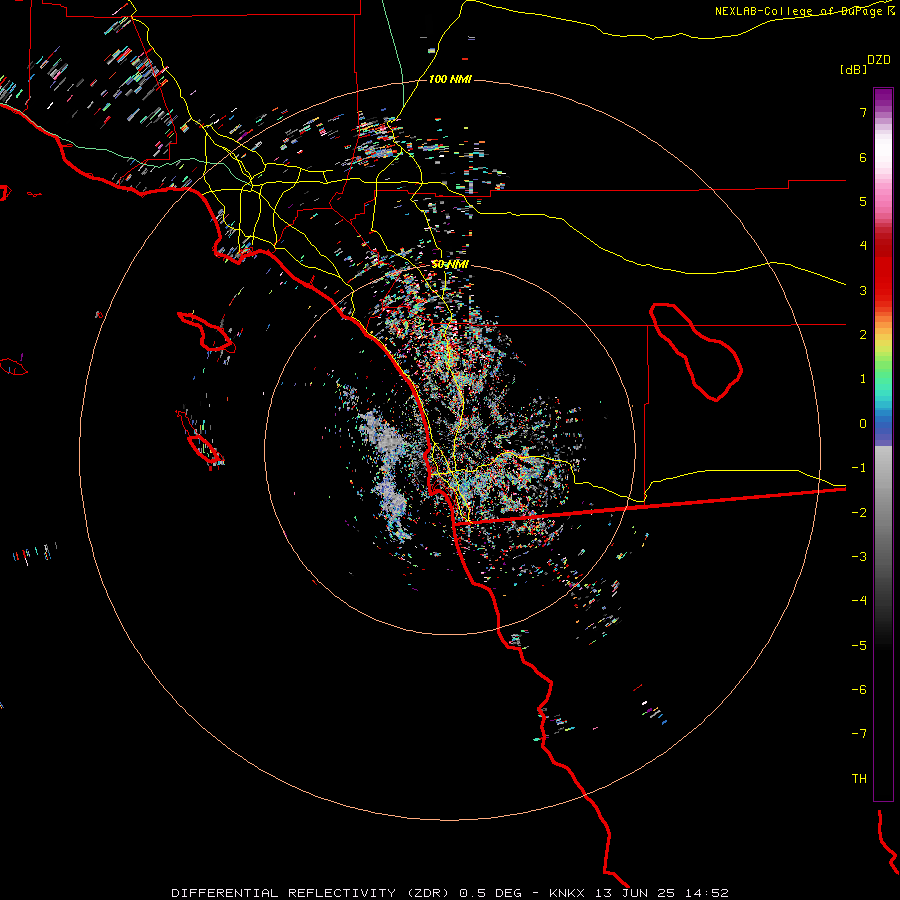Click the -6 value on the color scale
The height and width of the screenshot is (900, 900).
[859, 690]
